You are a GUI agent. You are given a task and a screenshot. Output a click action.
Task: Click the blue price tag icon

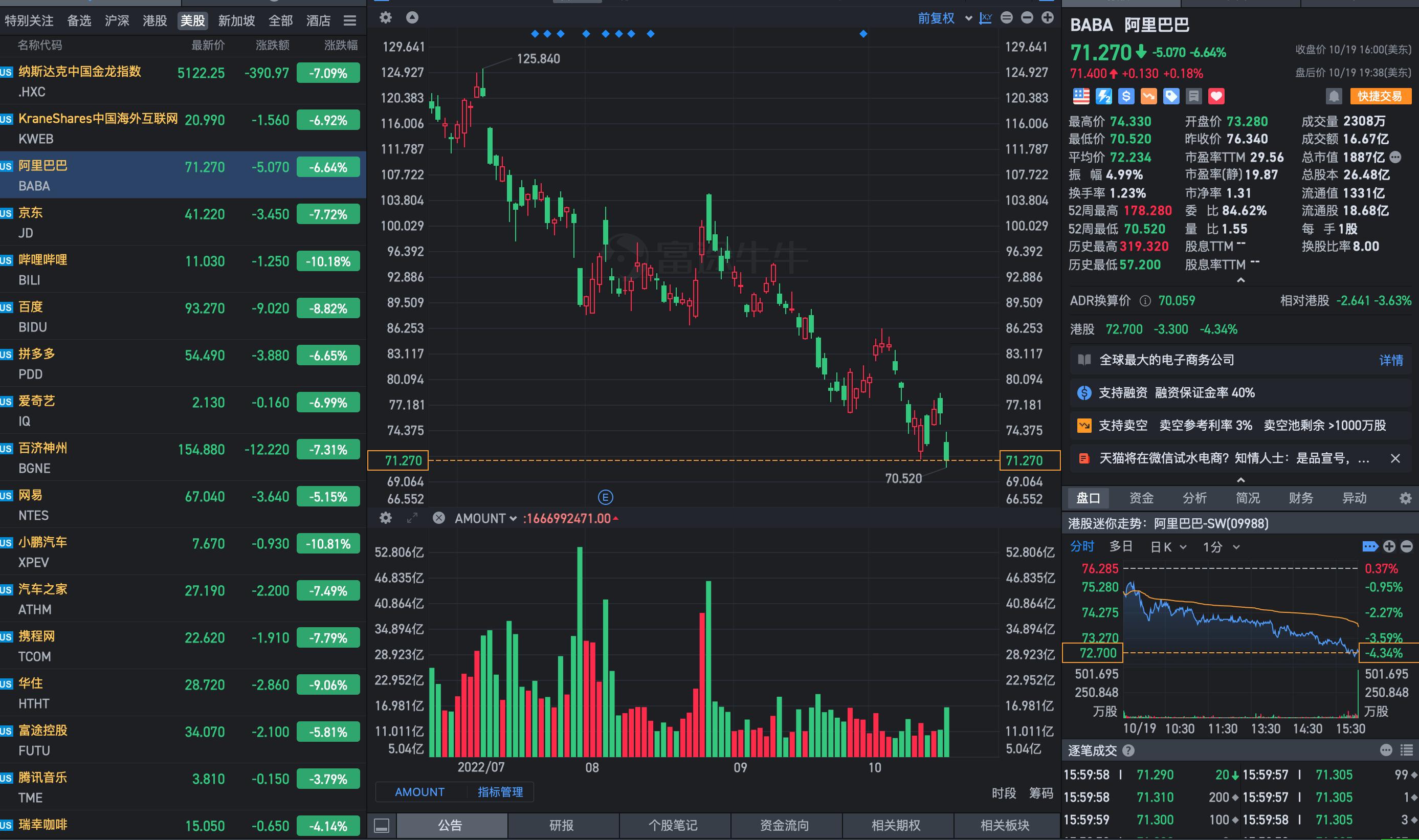1171,96
